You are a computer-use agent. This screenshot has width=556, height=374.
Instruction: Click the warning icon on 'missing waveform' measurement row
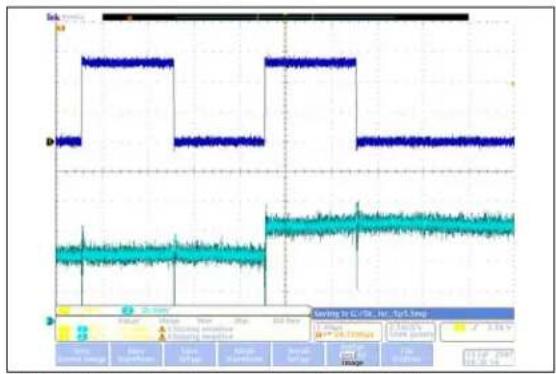[162, 329]
